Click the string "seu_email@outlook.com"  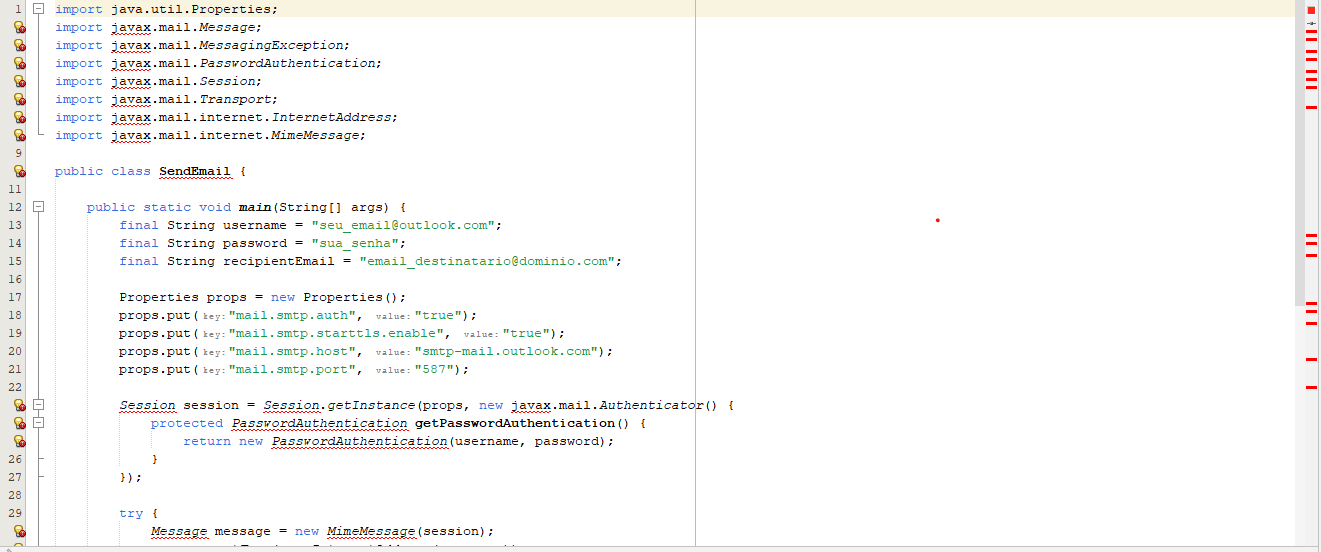[x=403, y=225]
